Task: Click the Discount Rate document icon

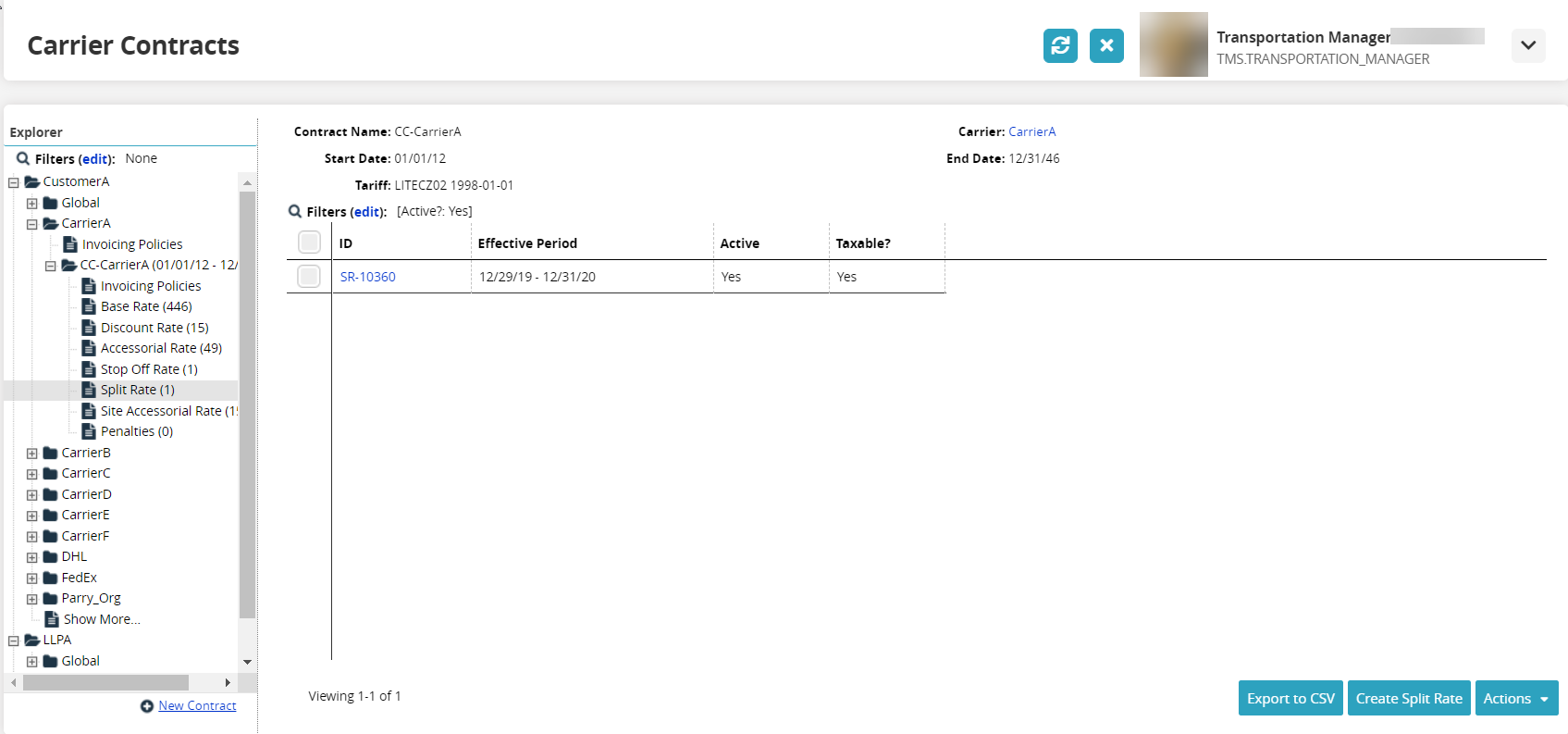Action: (89, 328)
